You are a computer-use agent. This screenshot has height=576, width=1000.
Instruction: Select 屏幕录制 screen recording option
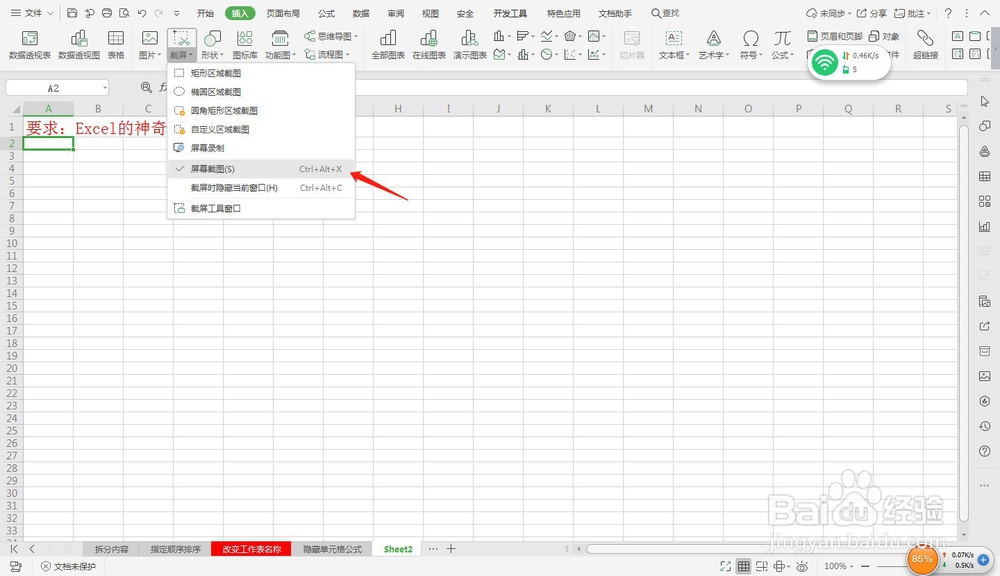point(210,147)
